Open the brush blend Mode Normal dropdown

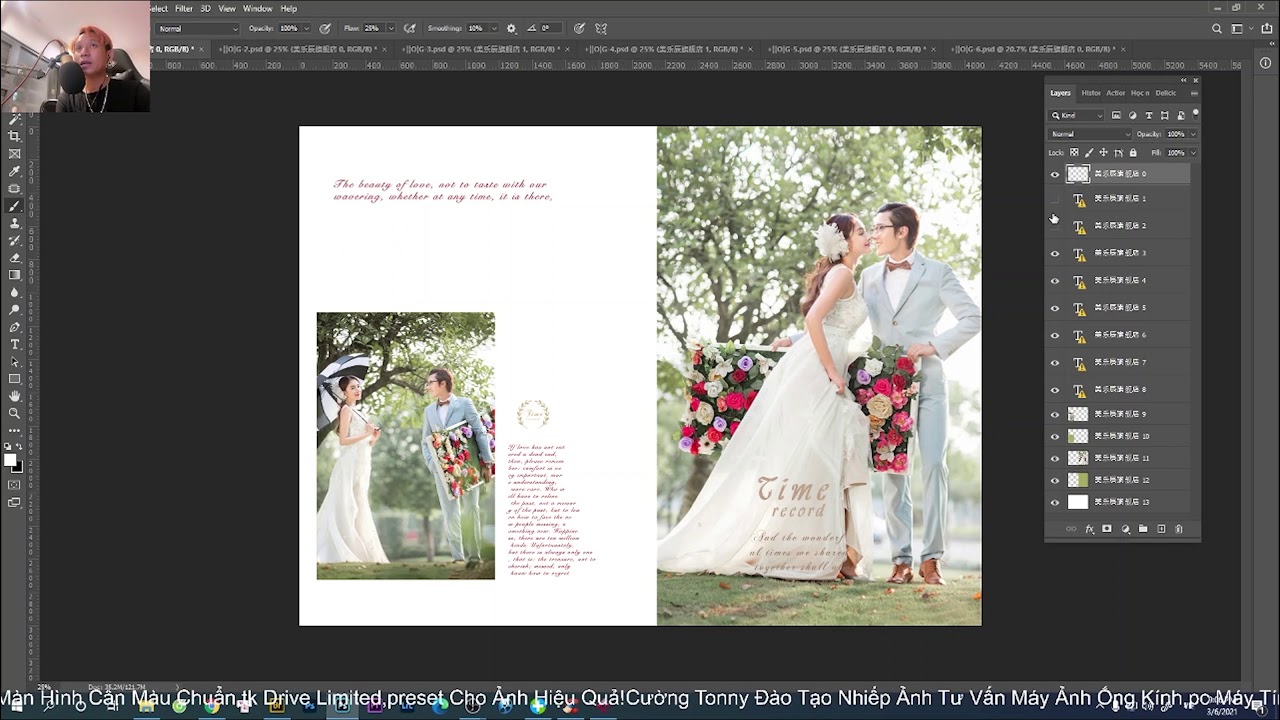point(198,29)
